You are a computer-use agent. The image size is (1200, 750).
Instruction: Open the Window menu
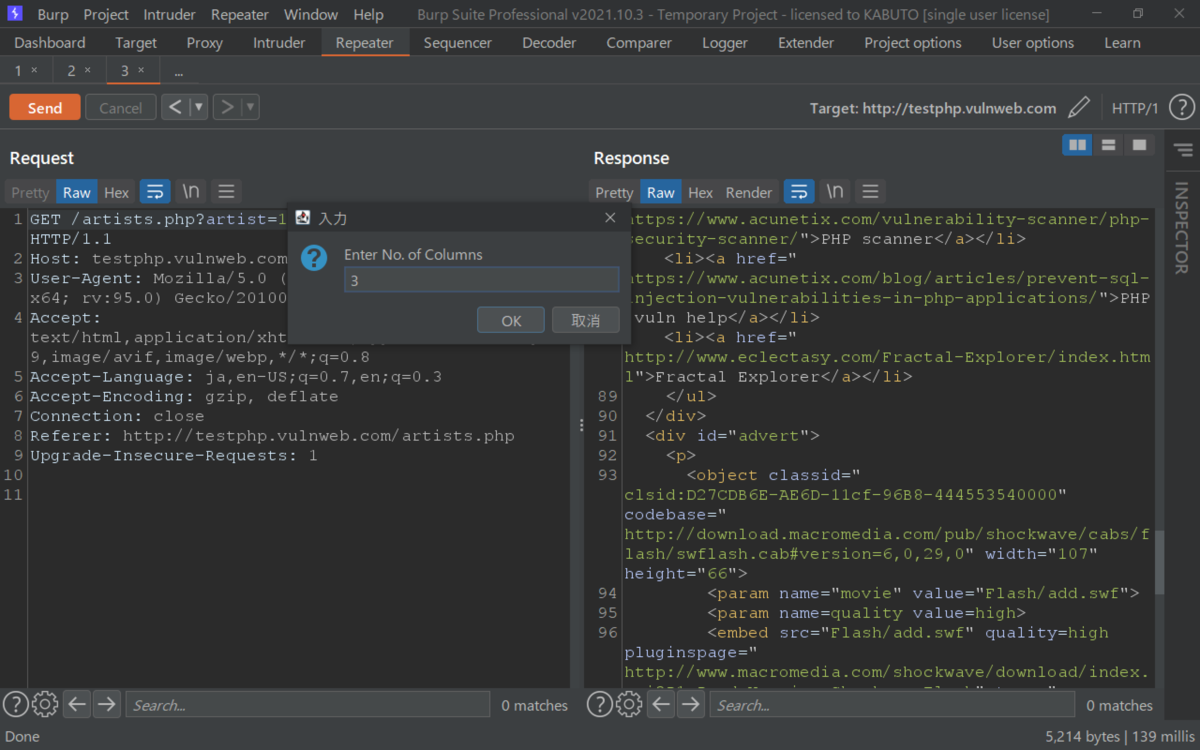coord(311,14)
